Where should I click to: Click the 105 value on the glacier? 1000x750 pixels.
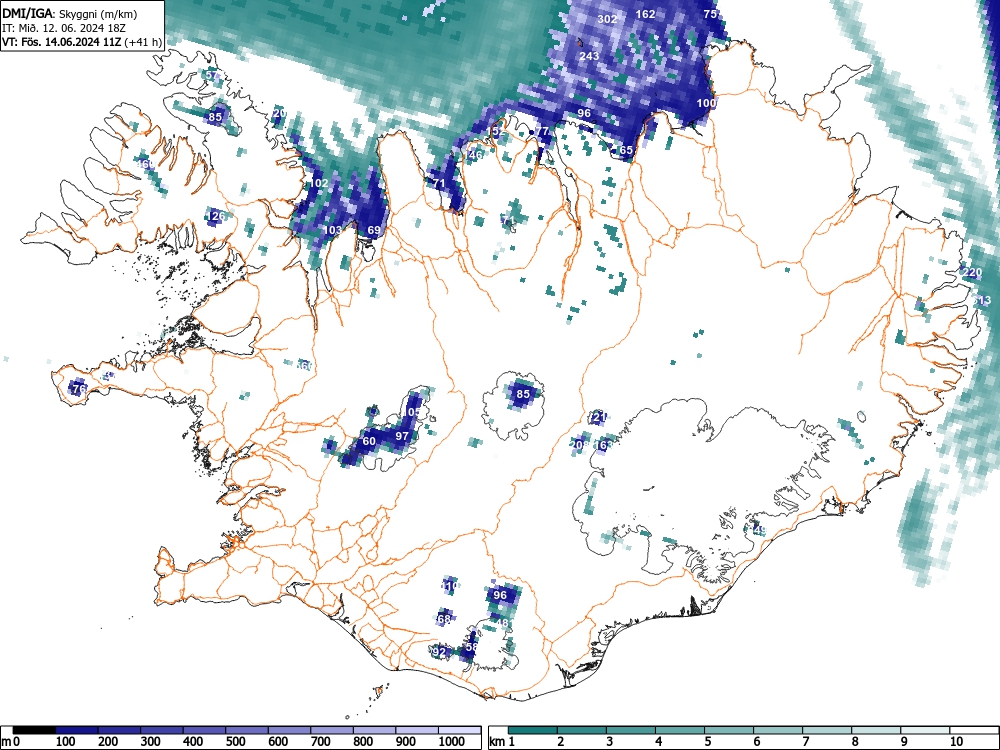pyautogui.click(x=412, y=412)
